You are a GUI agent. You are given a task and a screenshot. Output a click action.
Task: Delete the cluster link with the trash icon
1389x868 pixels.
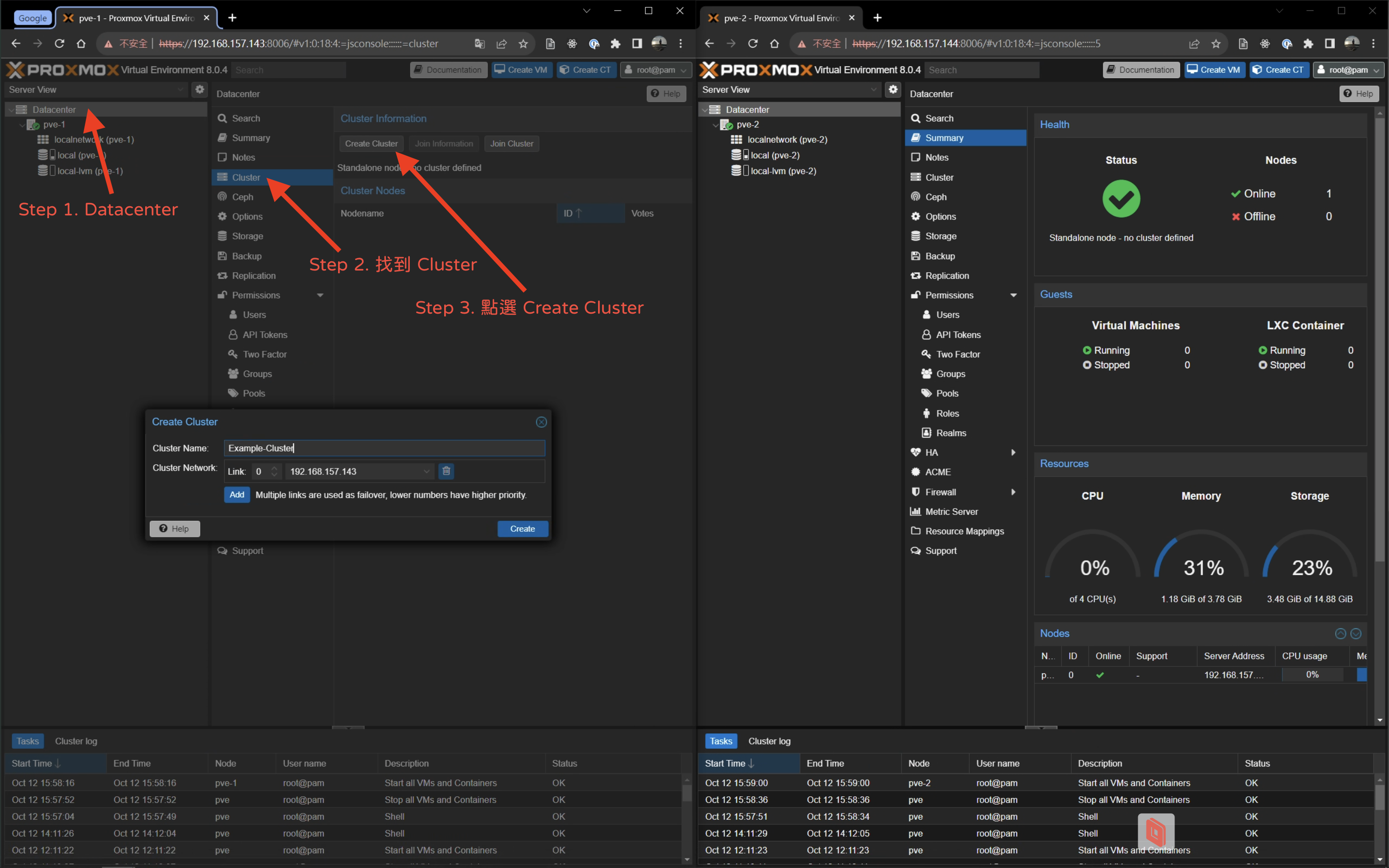tap(446, 471)
